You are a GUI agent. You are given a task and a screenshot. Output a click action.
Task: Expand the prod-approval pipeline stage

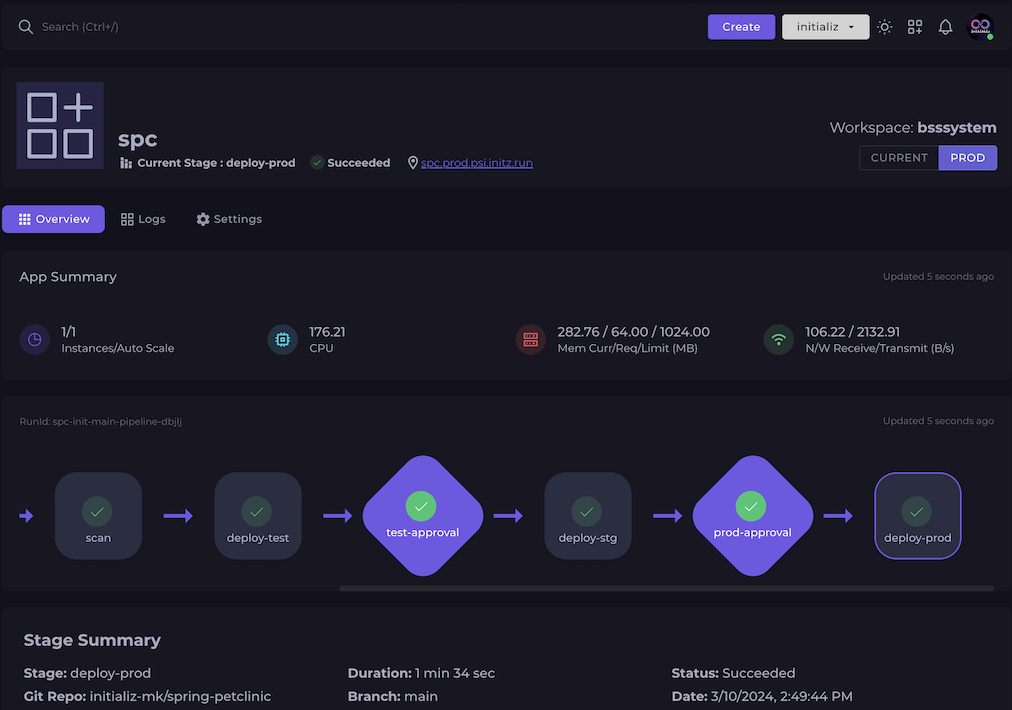[752, 515]
